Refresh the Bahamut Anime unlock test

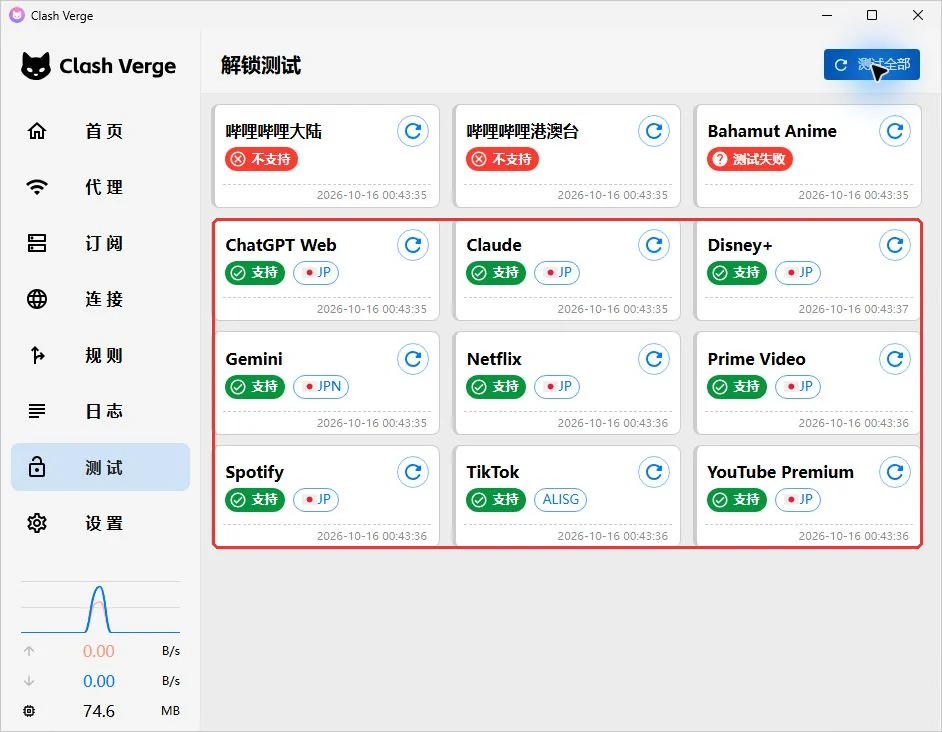point(895,131)
